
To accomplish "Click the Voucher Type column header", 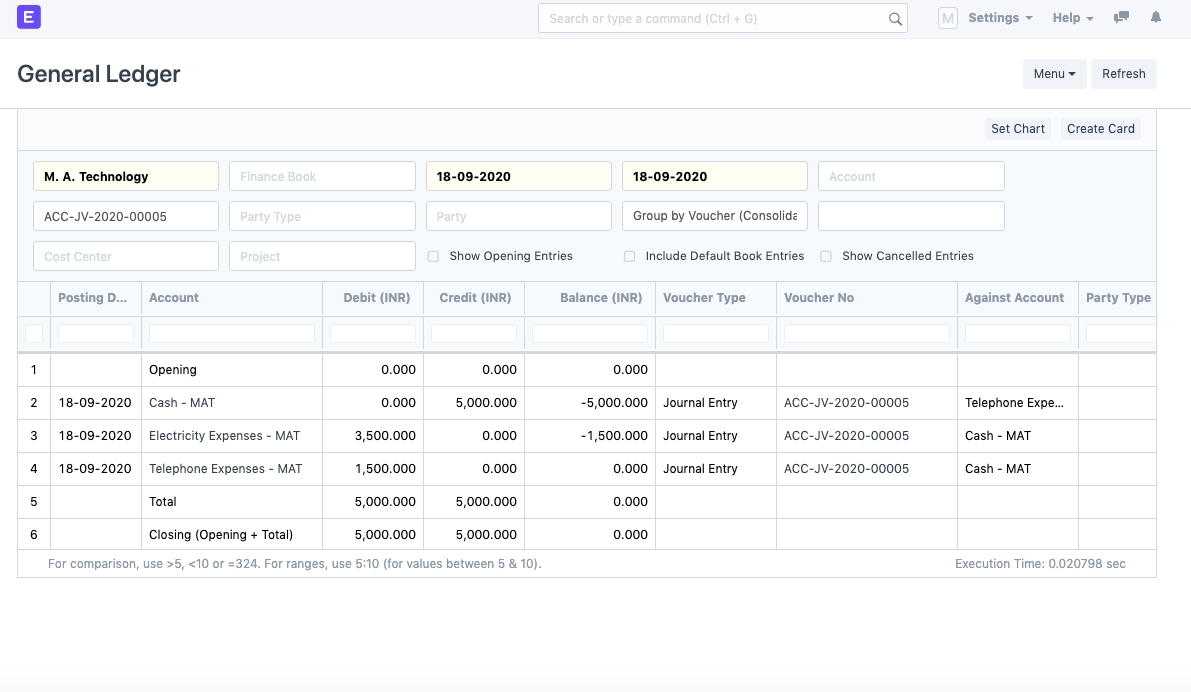I will [x=704, y=298].
